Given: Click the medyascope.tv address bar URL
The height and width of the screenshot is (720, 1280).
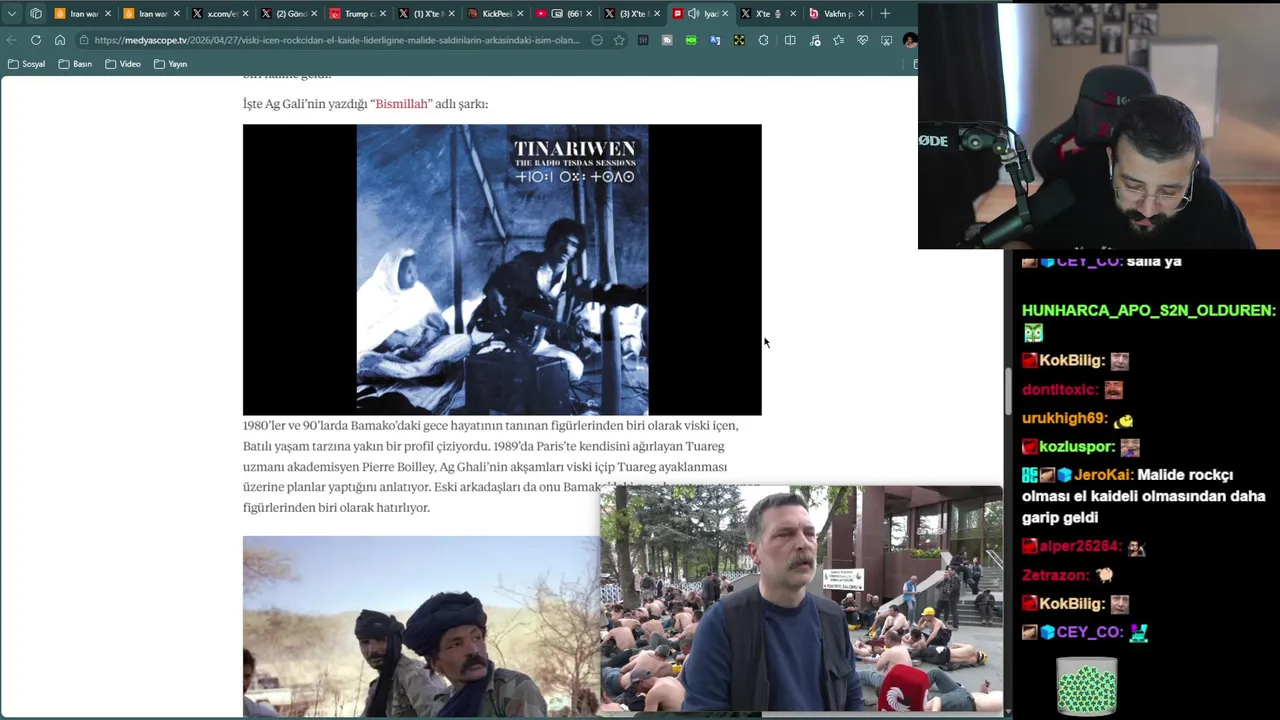Looking at the screenshot, I should 337,40.
